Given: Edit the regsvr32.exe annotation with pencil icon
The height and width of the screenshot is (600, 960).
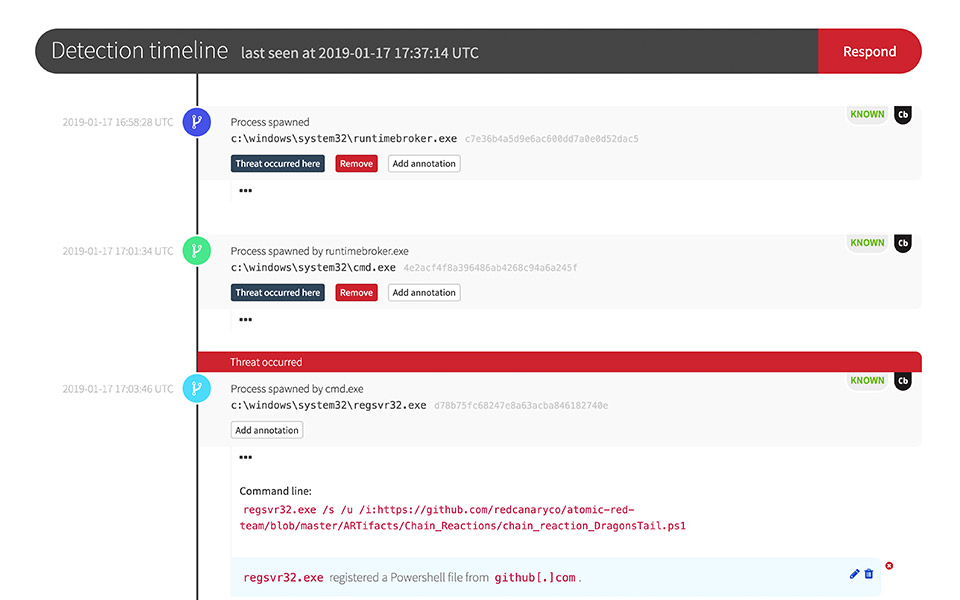Looking at the screenshot, I should tap(854, 574).
